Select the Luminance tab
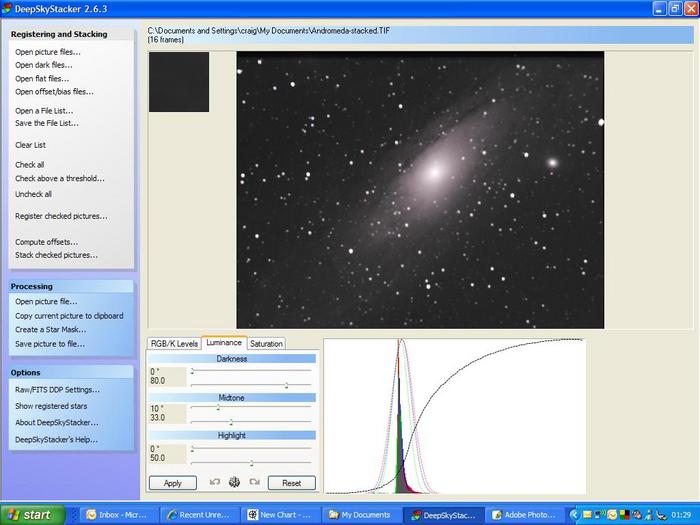This screenshot has height=525, width=700. pos(224,342)
